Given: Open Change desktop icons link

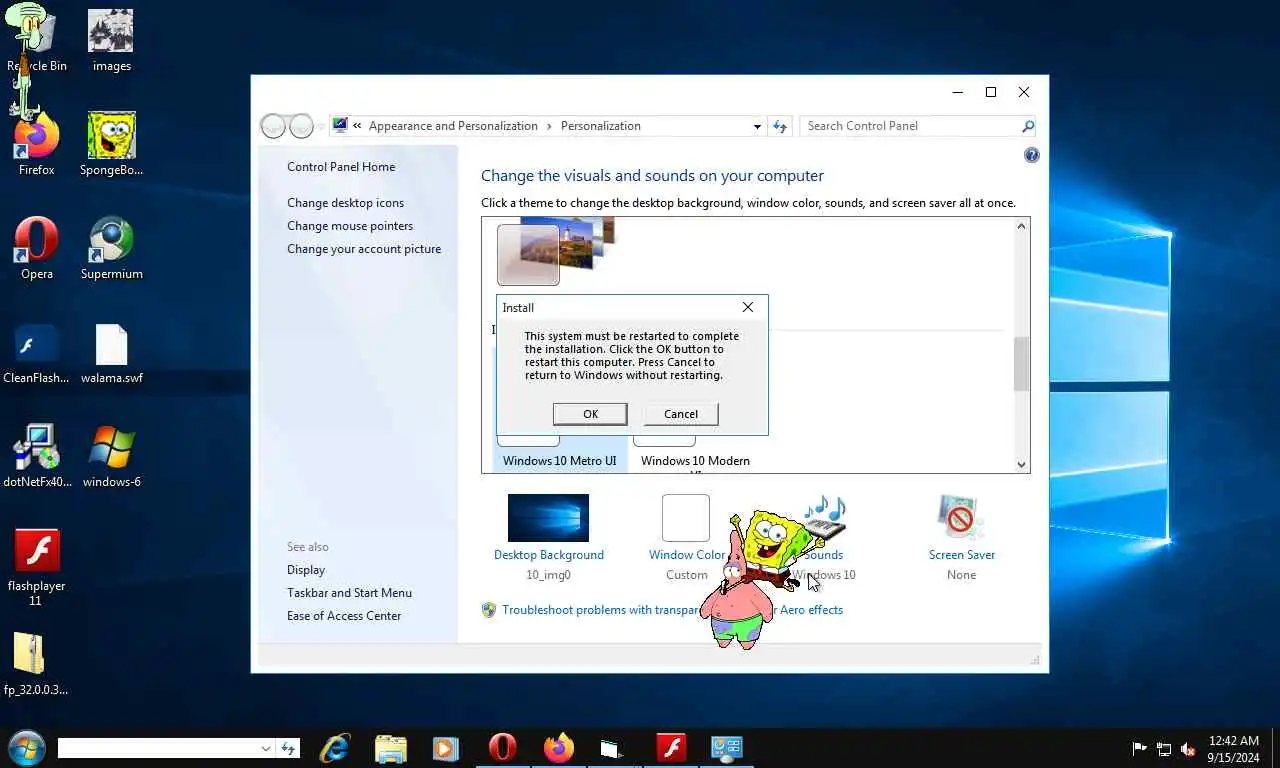Looking at the screenshot, I should 345,203.
